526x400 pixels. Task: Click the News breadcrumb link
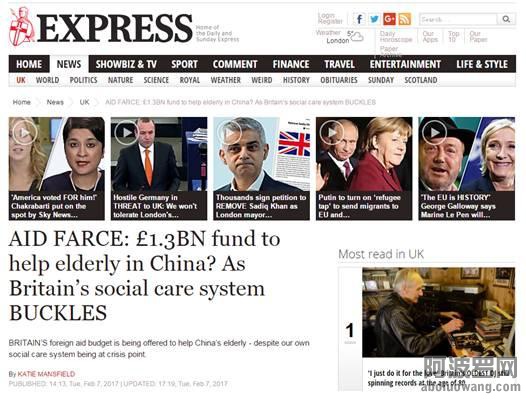55,102
